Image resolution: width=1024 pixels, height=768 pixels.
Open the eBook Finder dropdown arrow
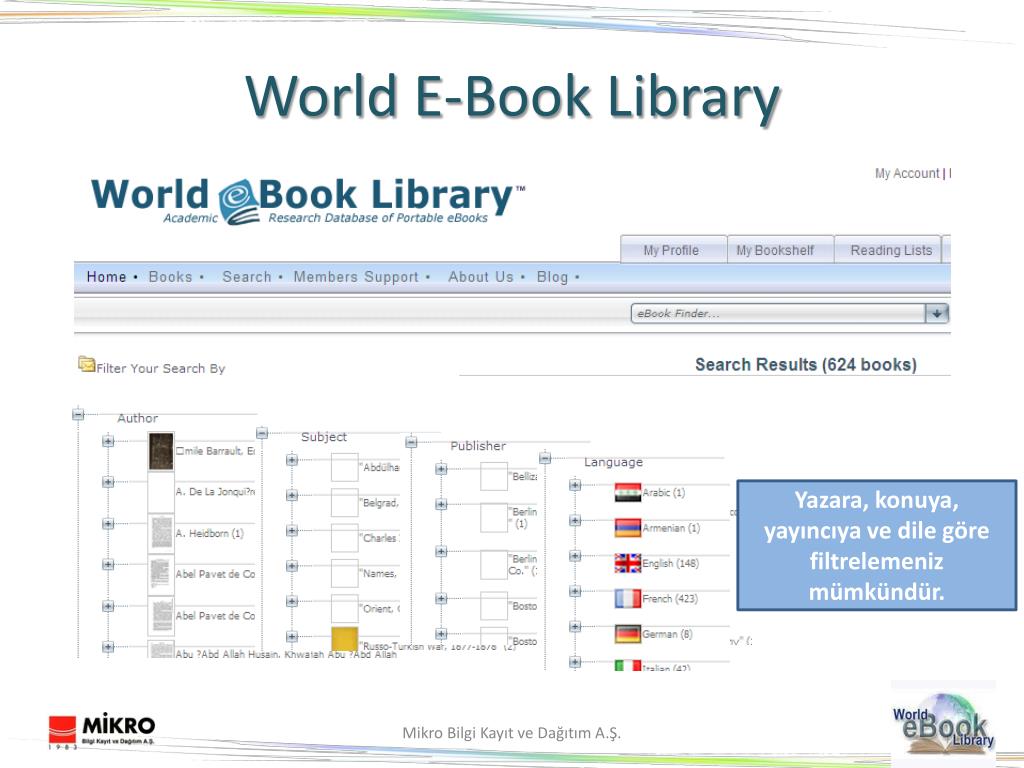point(936,313)
